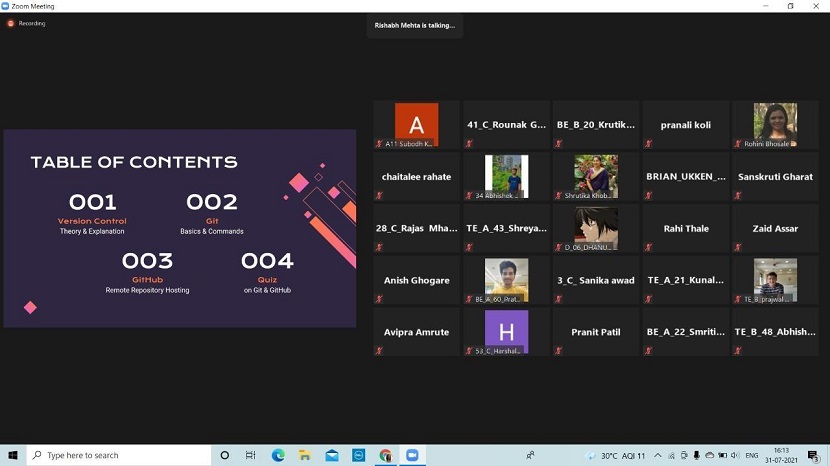
Task: Click the Zoom icon in the taskbar
Action: pos(412,455)
